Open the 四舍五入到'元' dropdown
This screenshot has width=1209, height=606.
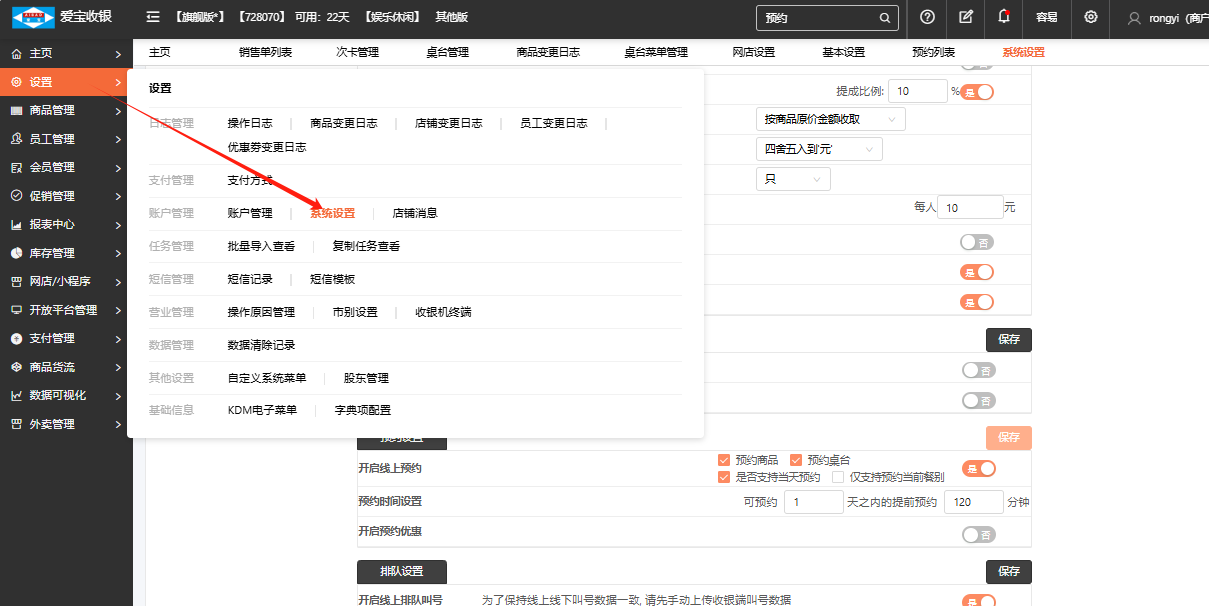[x=818, y=149]
